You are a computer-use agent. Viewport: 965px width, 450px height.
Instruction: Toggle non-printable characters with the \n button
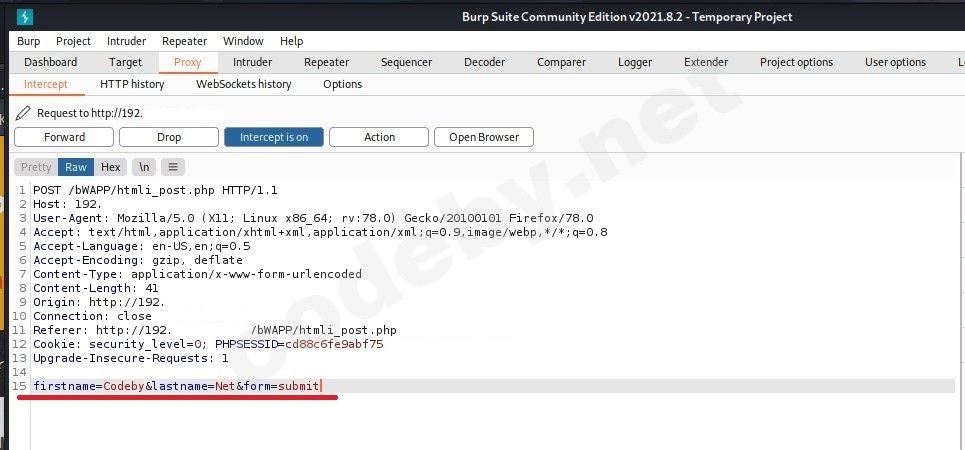(x=144, y=167)
